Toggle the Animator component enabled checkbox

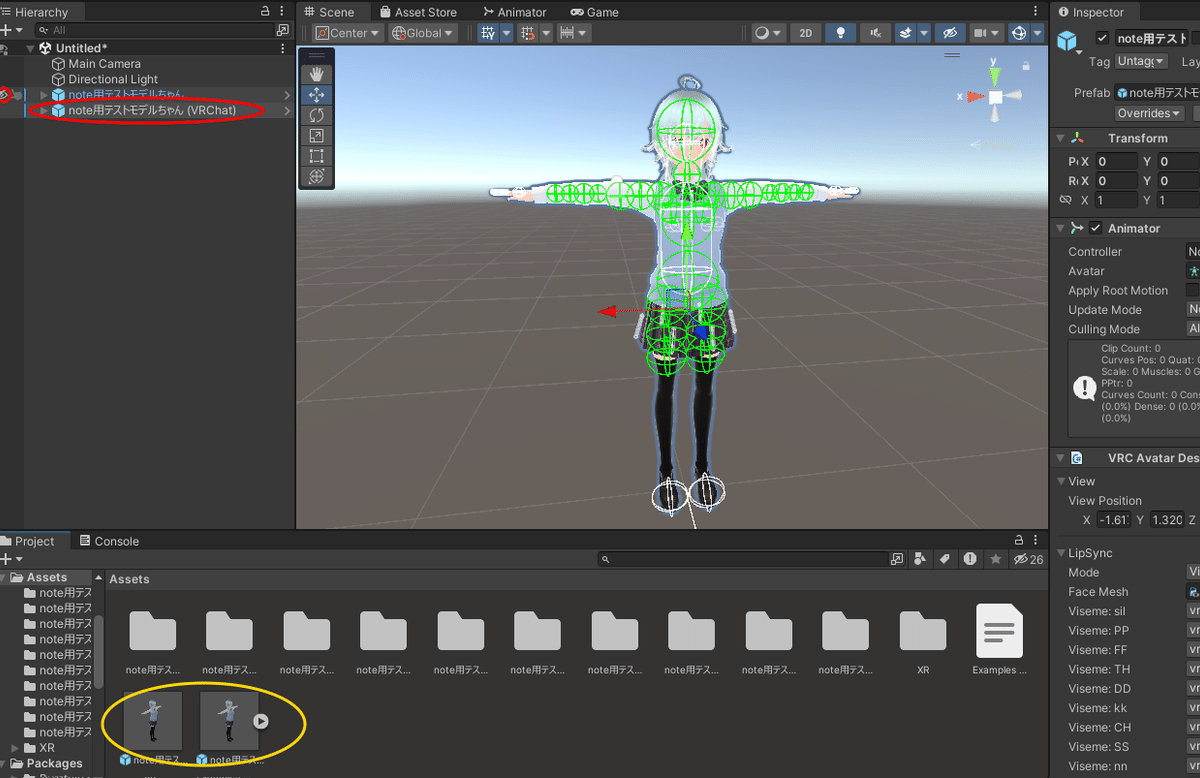(1096, 228)
